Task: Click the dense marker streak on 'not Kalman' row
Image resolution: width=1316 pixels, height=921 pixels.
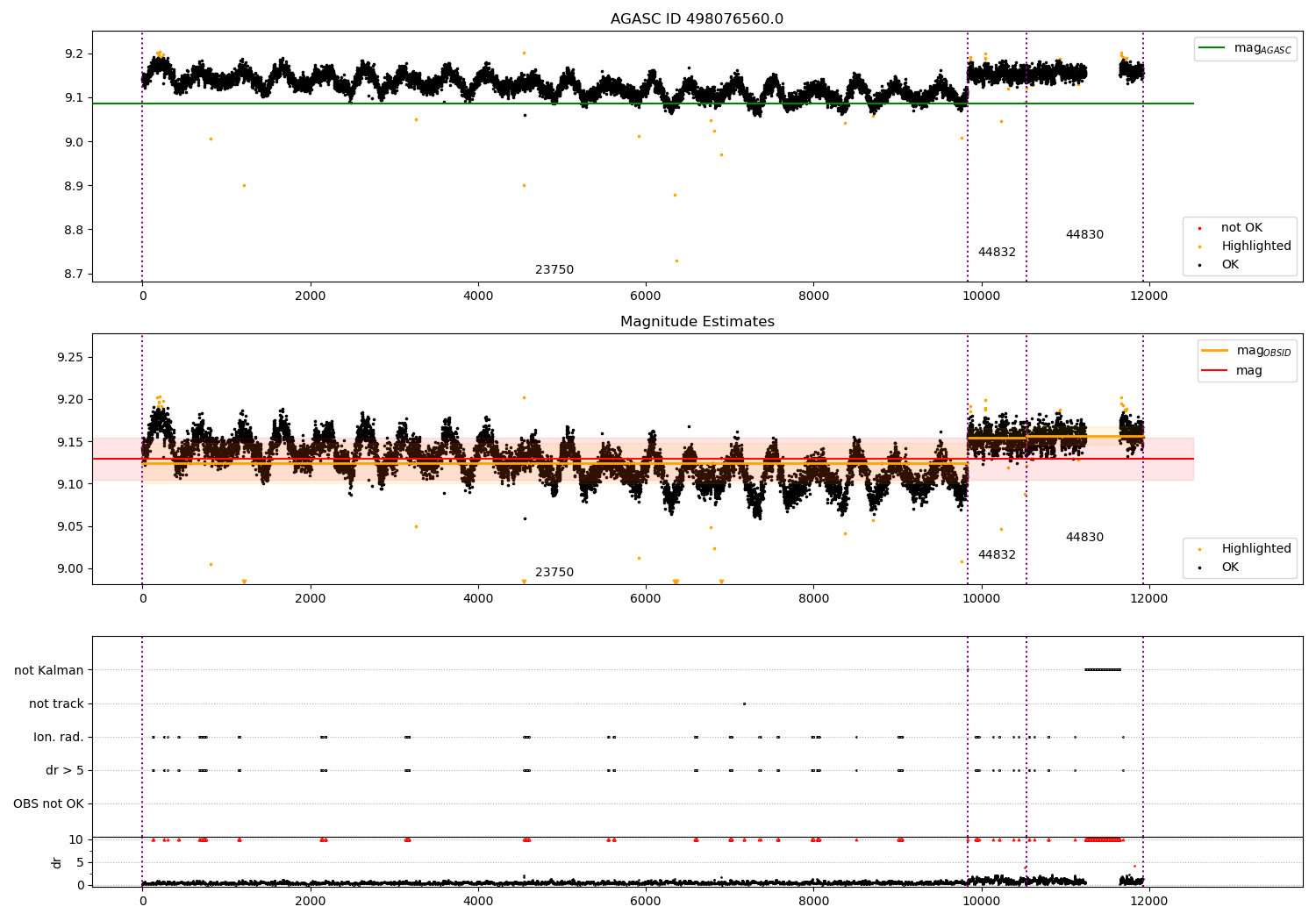Action: coord(1103,670)
